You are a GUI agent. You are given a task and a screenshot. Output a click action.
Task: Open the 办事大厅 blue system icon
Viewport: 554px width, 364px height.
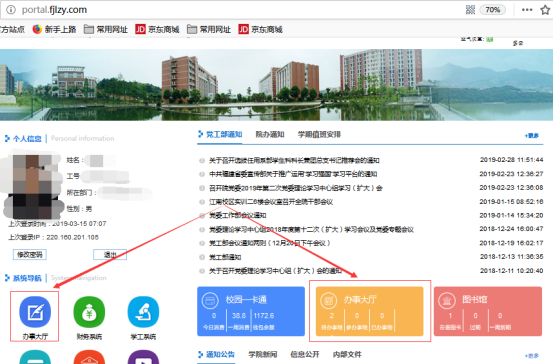(x=35, y=312)
